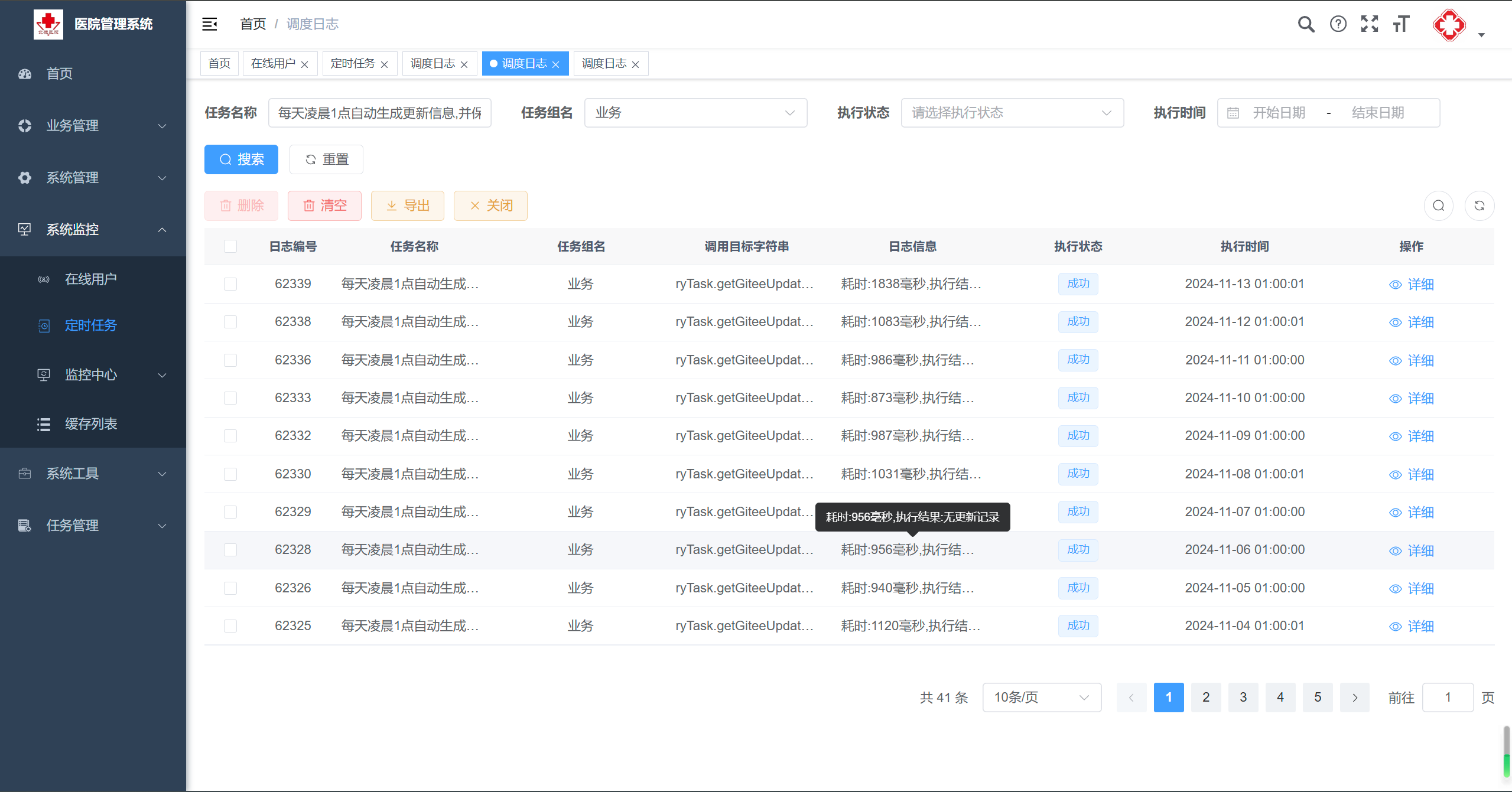Click the circular hide-search icon

[x=1438, y=206]
